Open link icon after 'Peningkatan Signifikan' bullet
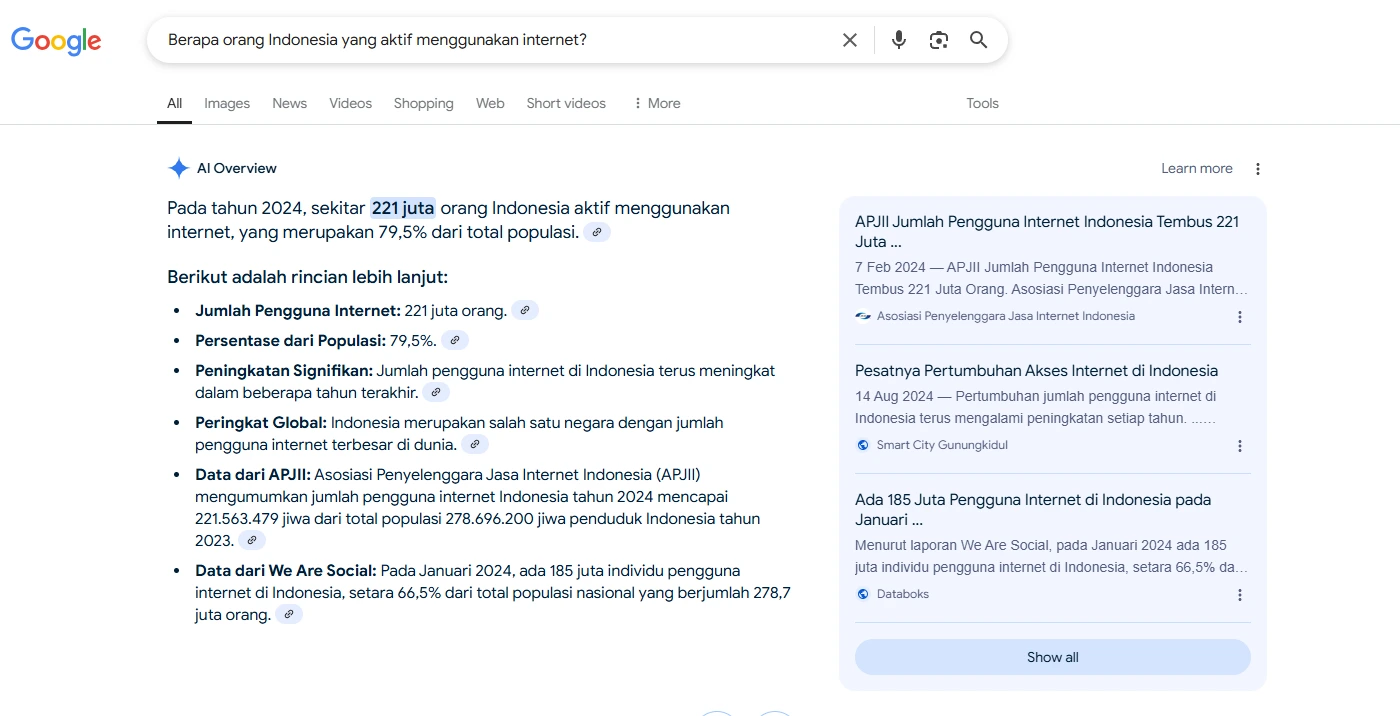1400x716 pixels. (x=436, y=392)
